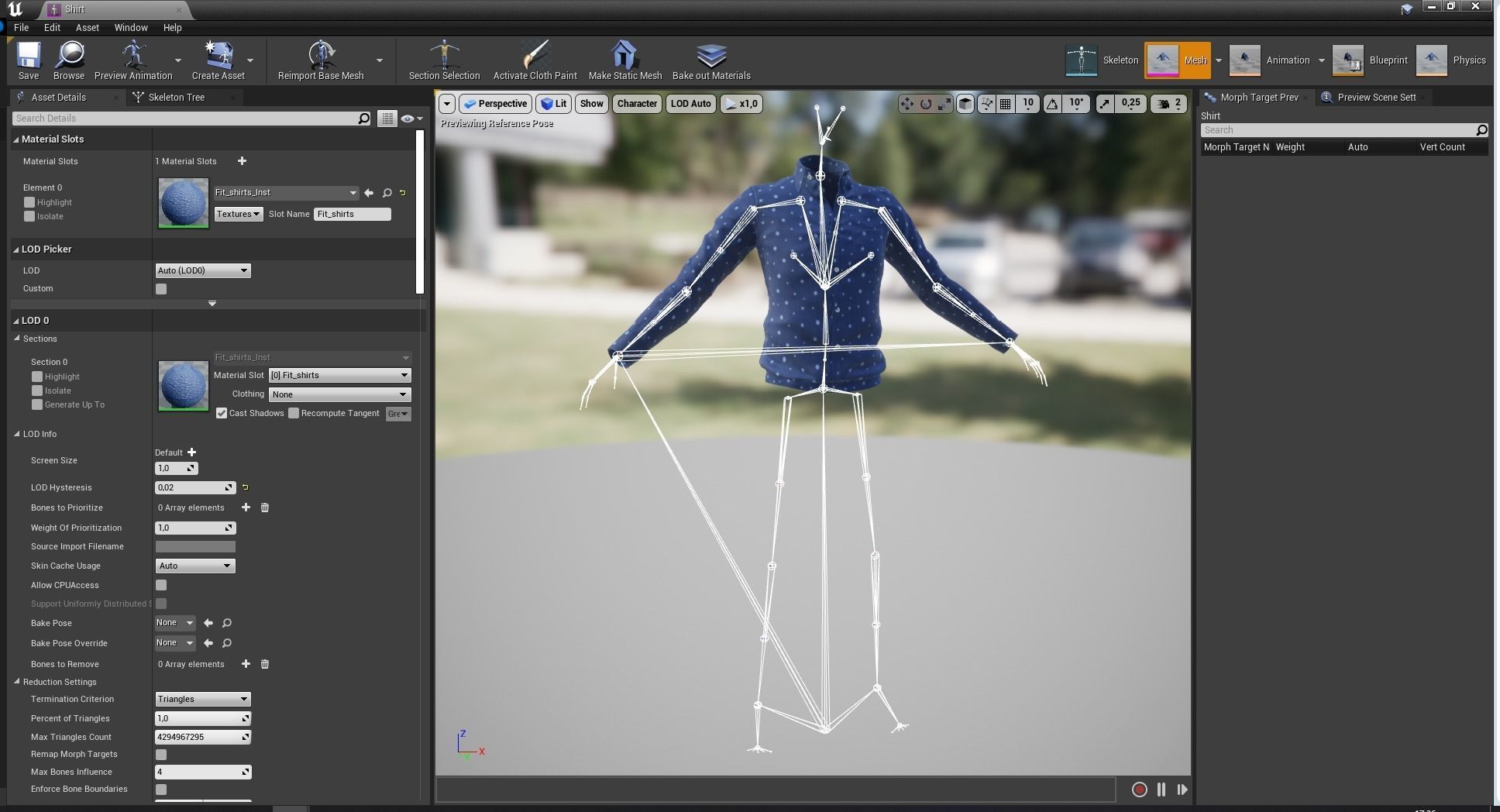
Task: Add a new material slot
Action: click(242, 161)
